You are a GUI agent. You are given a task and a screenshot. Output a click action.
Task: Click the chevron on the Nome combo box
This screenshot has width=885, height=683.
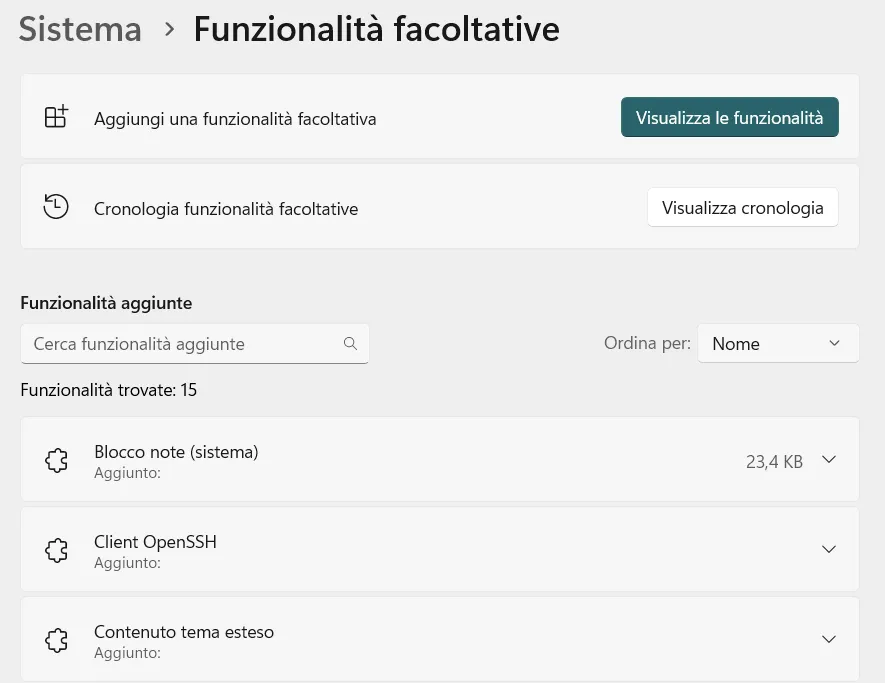click(x=834, y=343)
